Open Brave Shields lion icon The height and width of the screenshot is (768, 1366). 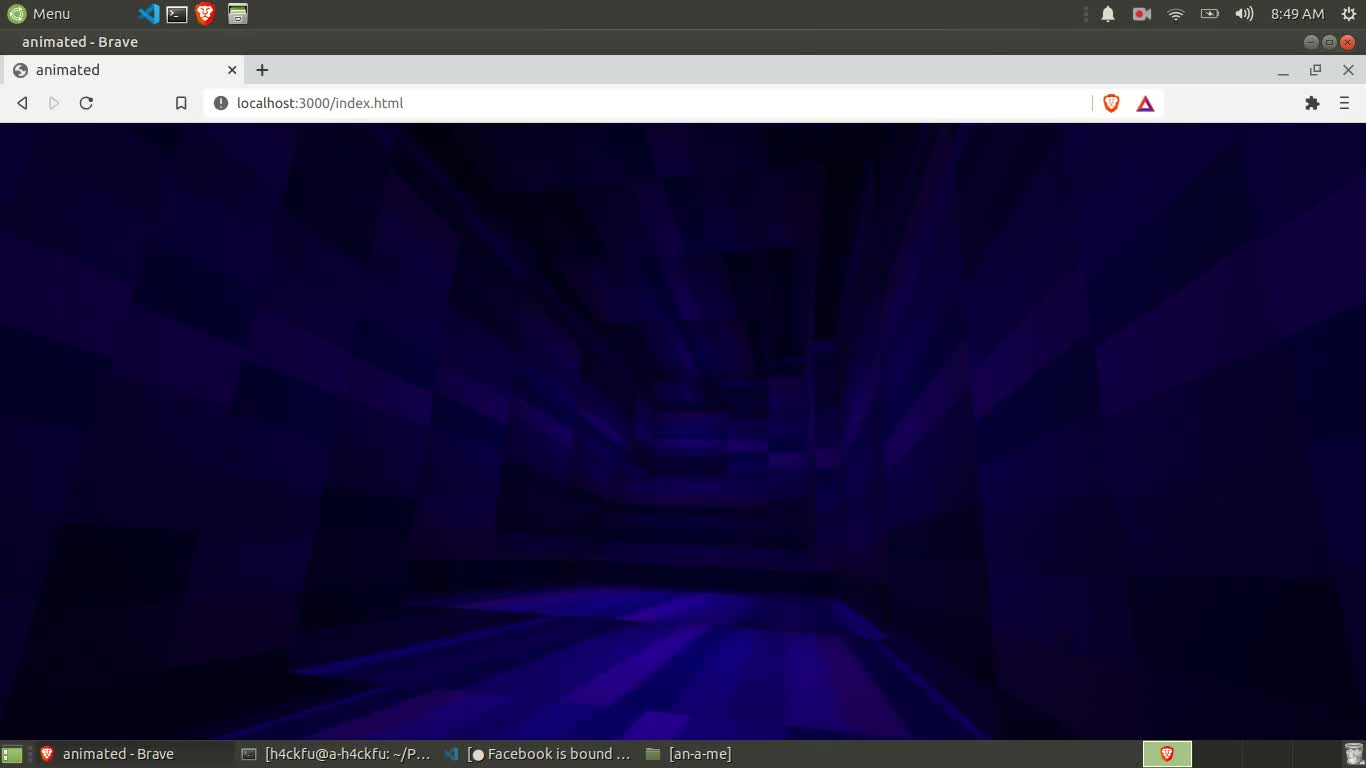(1111, 103)
